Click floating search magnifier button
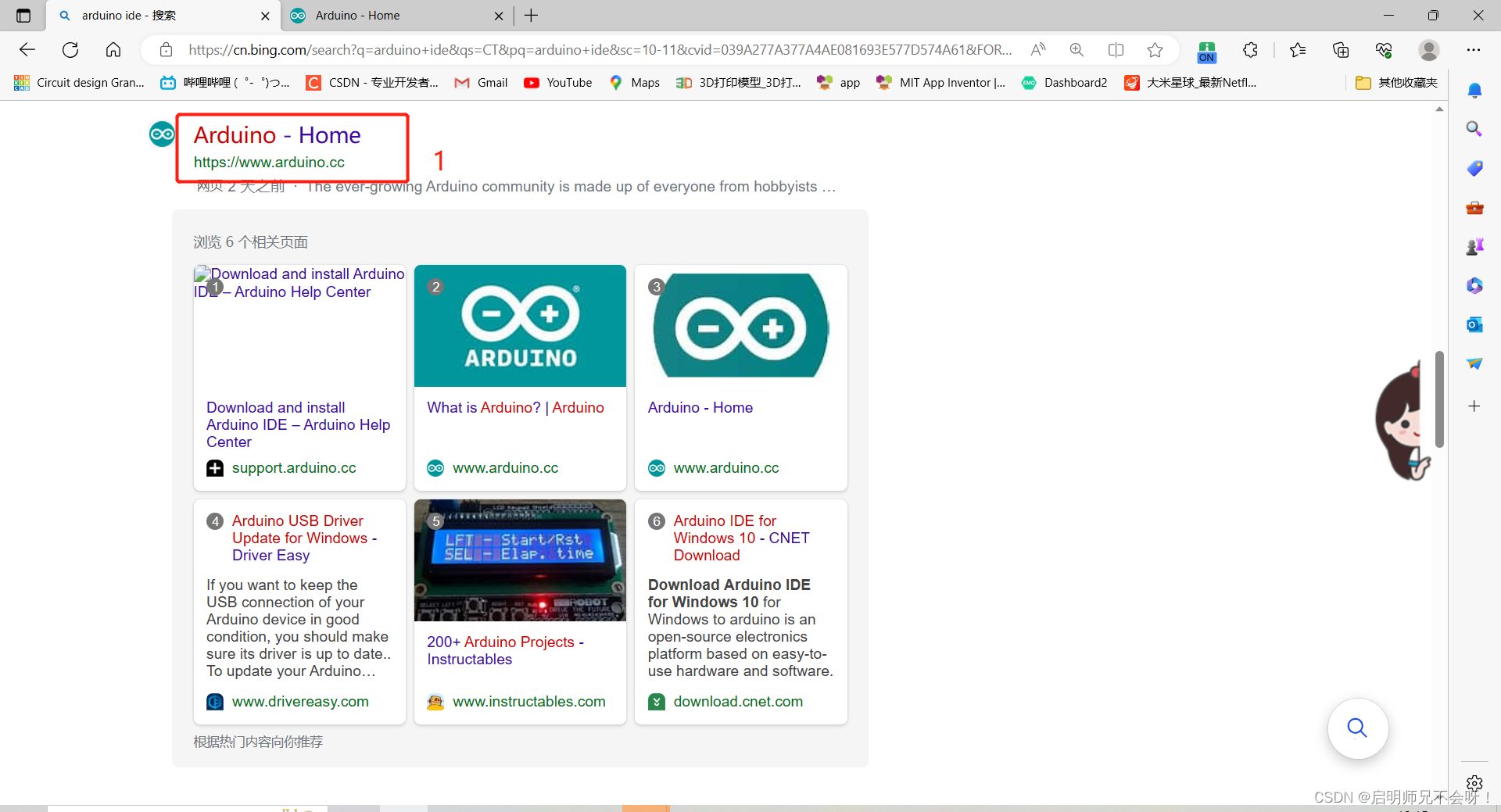This screenshot has width=1501, height=812. click(1358, 728)
